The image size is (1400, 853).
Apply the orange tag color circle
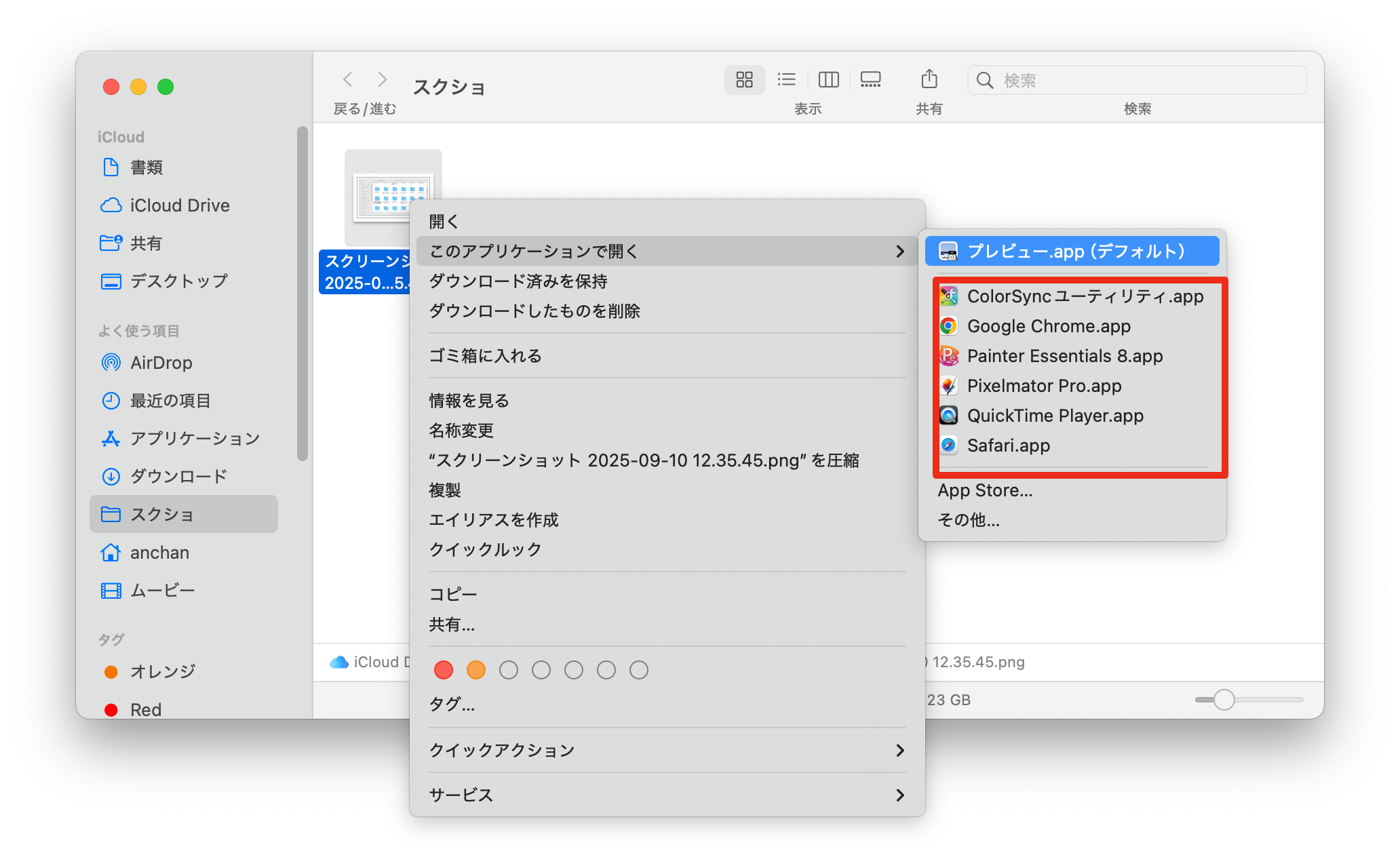[x=476, y=670]
